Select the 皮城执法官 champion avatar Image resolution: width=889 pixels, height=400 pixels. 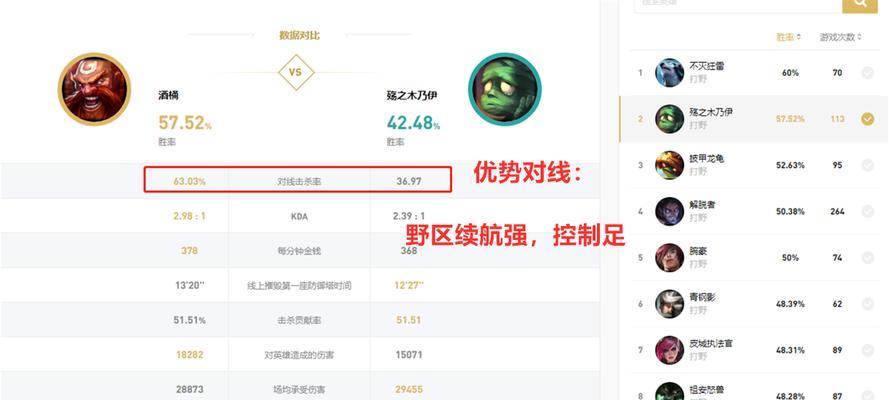[x=670, y=350]
